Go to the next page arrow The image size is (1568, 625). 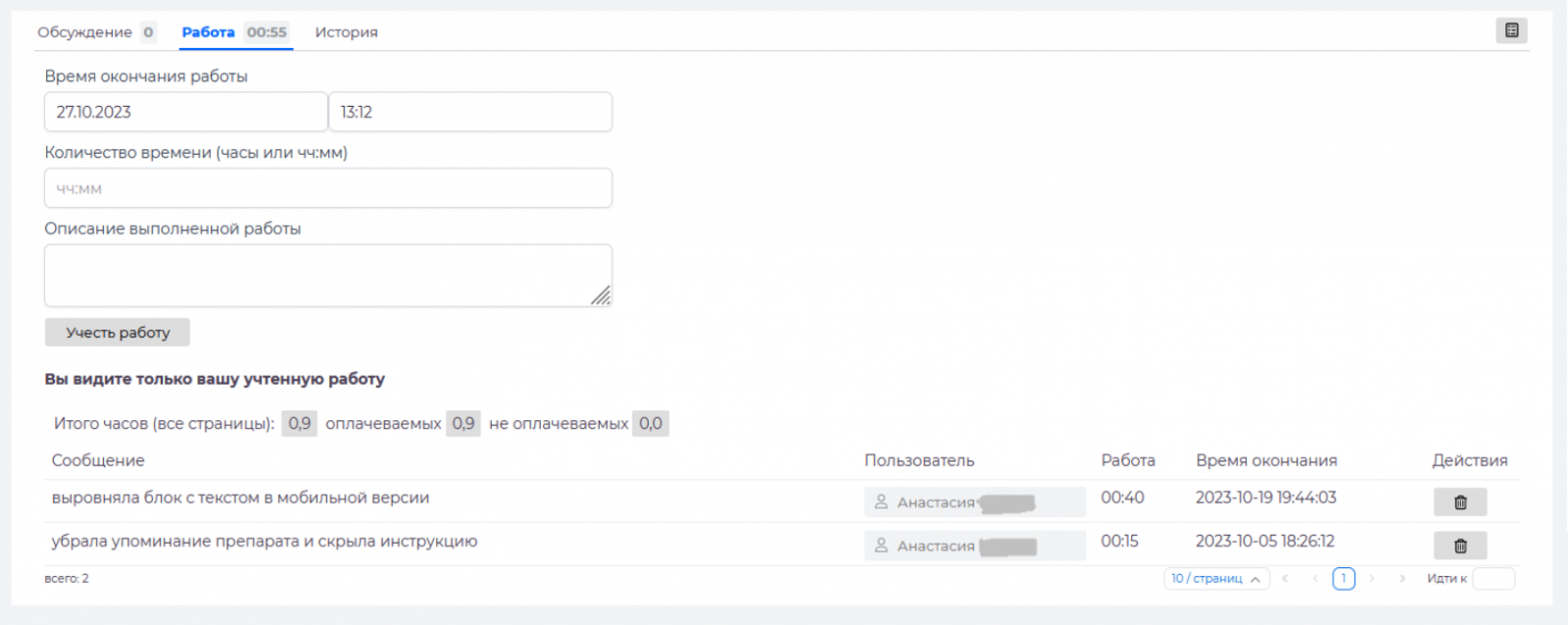1372,579
